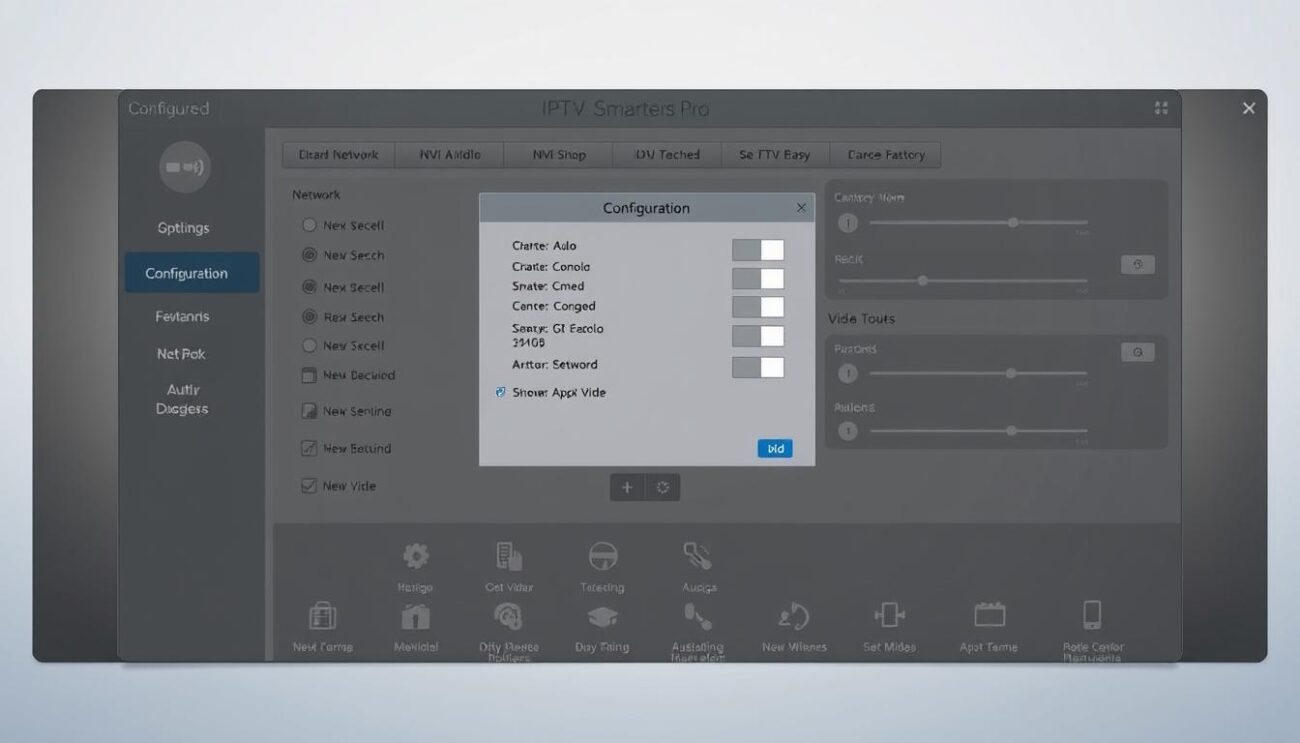Viewport: 1300px width, 743px height.
Task: Click the Pastoris slider handle
Action: click(1011, 373)
